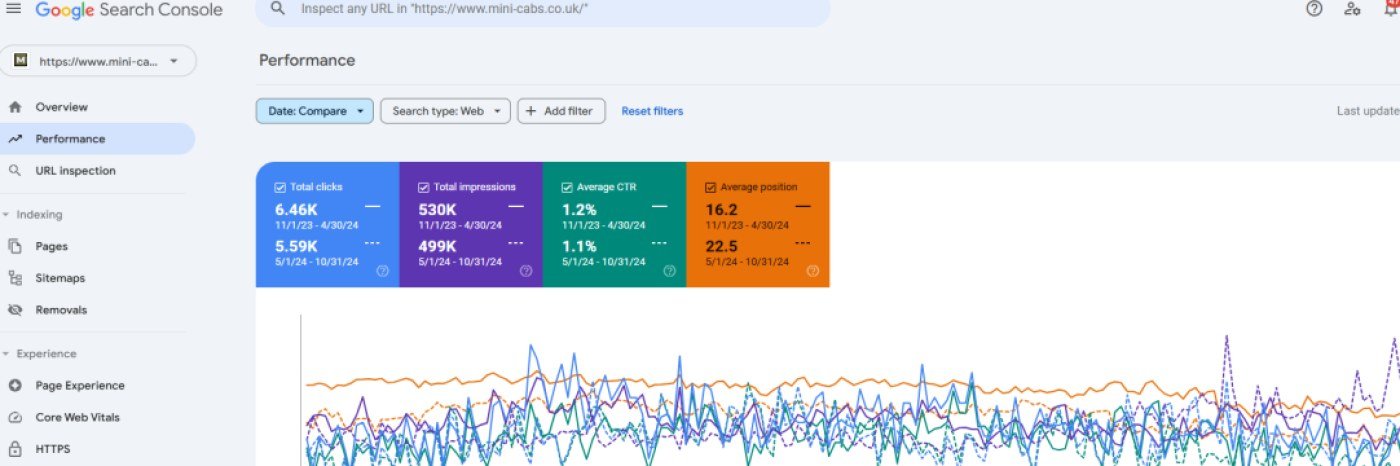Screen dimensions: 1400x466
Task: Click the 530K total impressions value
Action: (438, 209)
